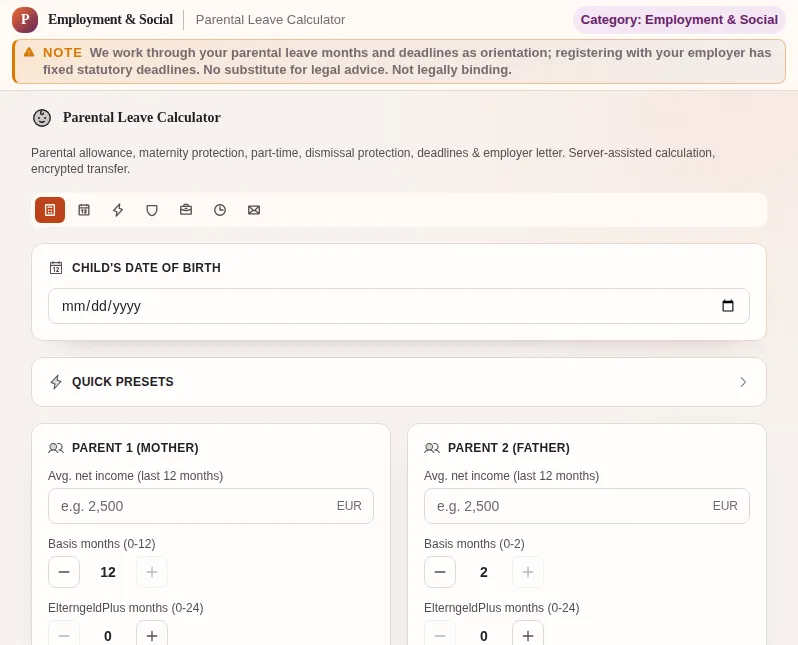Click the Parental Leave Calculator breadcrumb
This screenshot has height=645, width=798.
tap(270, 20)
